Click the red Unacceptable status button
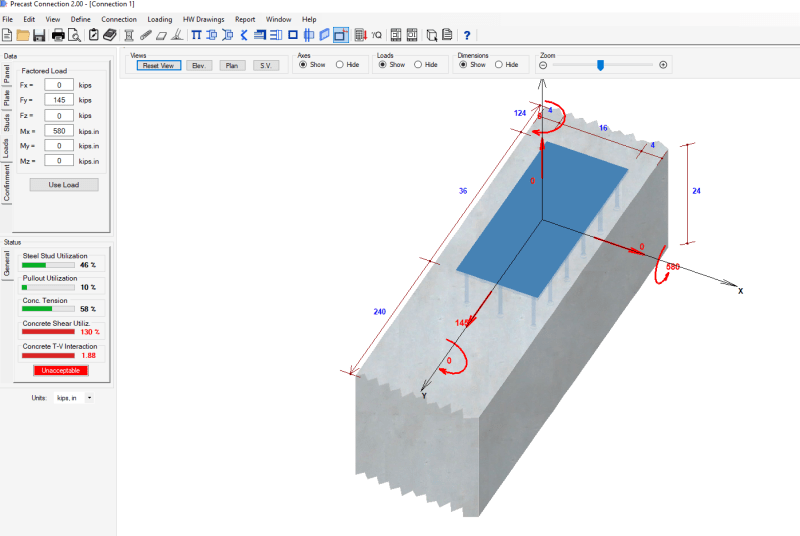 coord(61,370)
